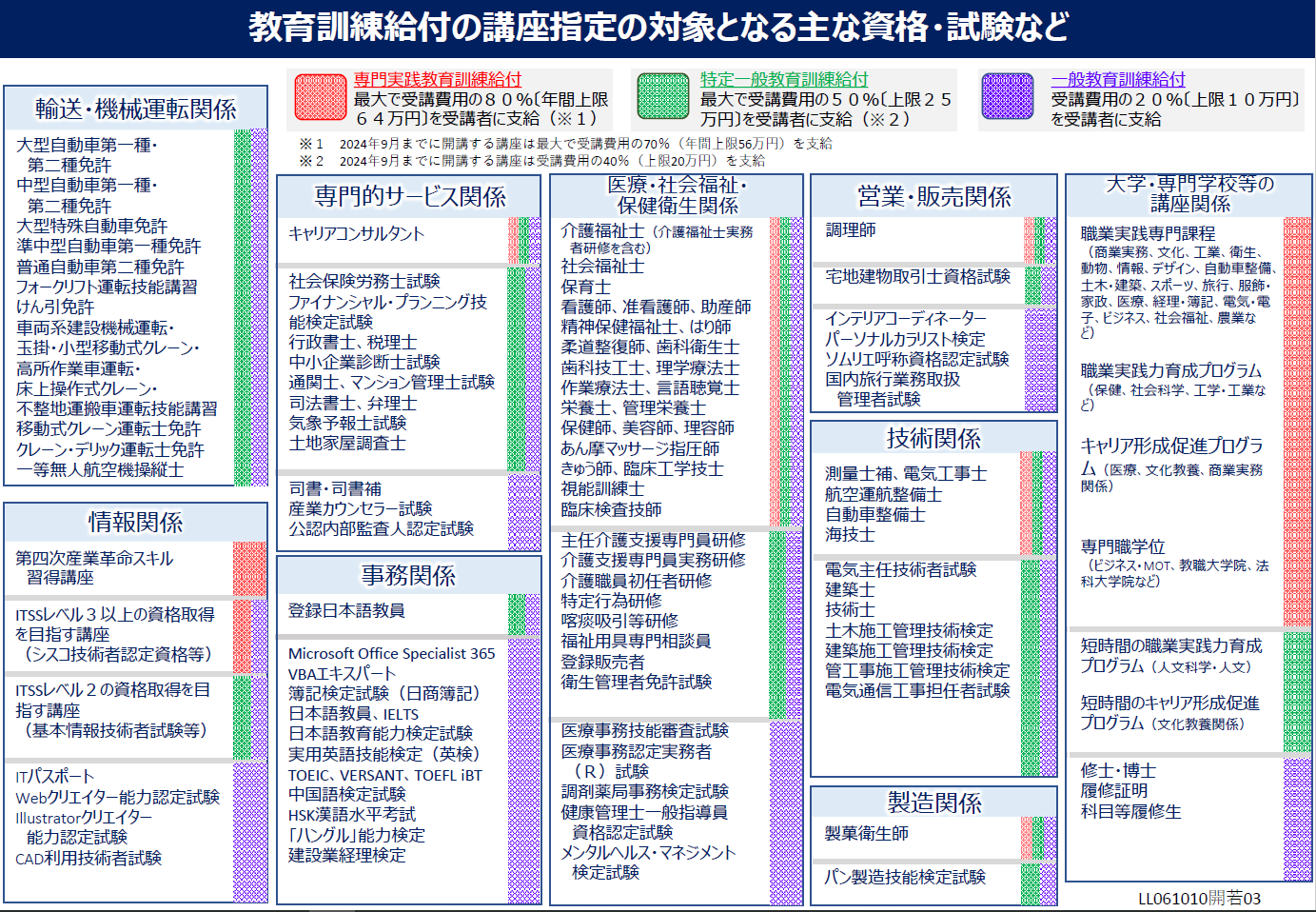The height and width of the screenshot is (912, 1316).
Task: Select the 第四次産業革命スキル習得講座 entry
Action: point(94,567)
